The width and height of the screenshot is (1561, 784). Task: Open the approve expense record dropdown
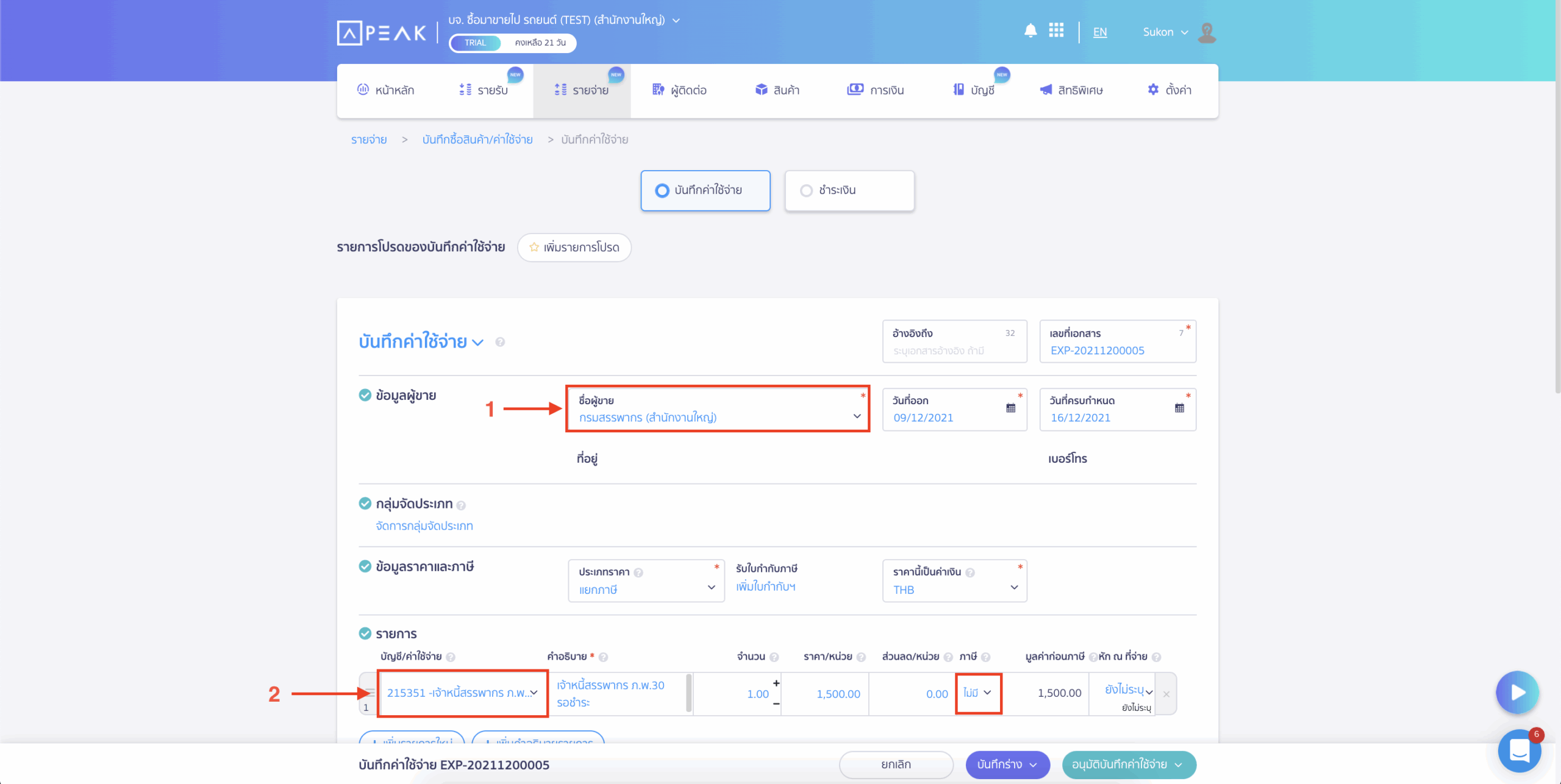tap(1129, 765)
